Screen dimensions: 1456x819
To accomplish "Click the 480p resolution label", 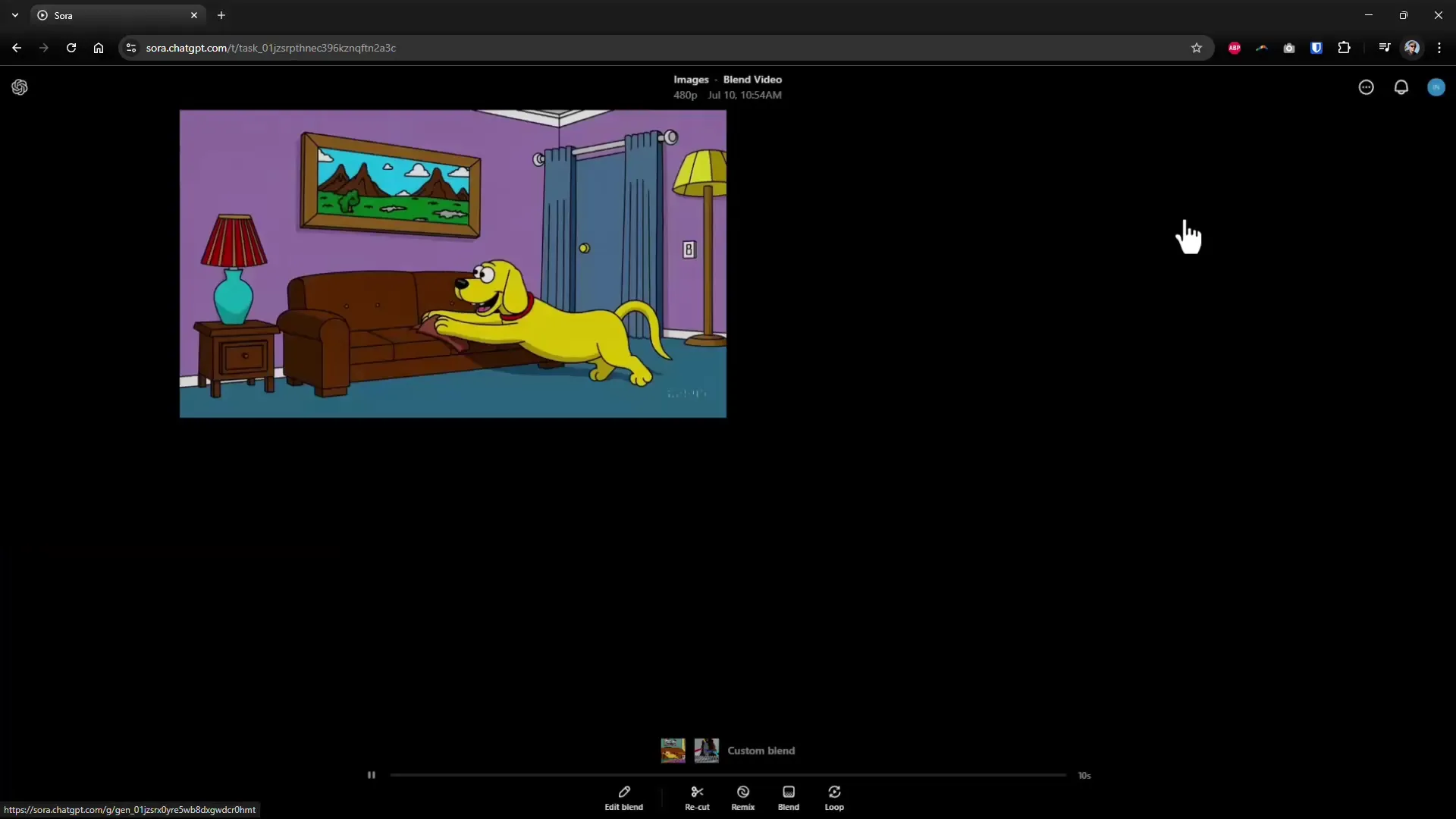I will coord(685,95).
